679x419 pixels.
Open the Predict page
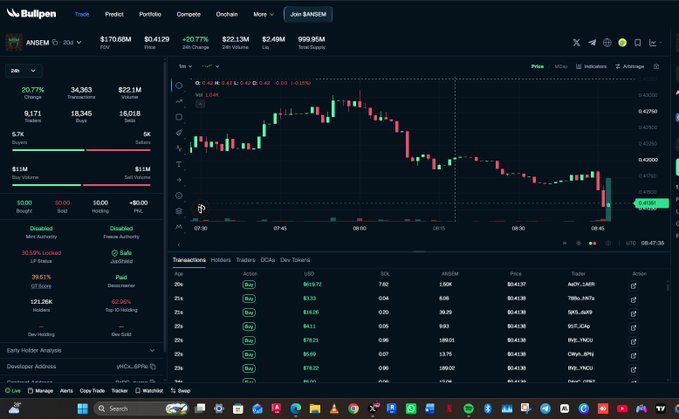click(114, 14)
